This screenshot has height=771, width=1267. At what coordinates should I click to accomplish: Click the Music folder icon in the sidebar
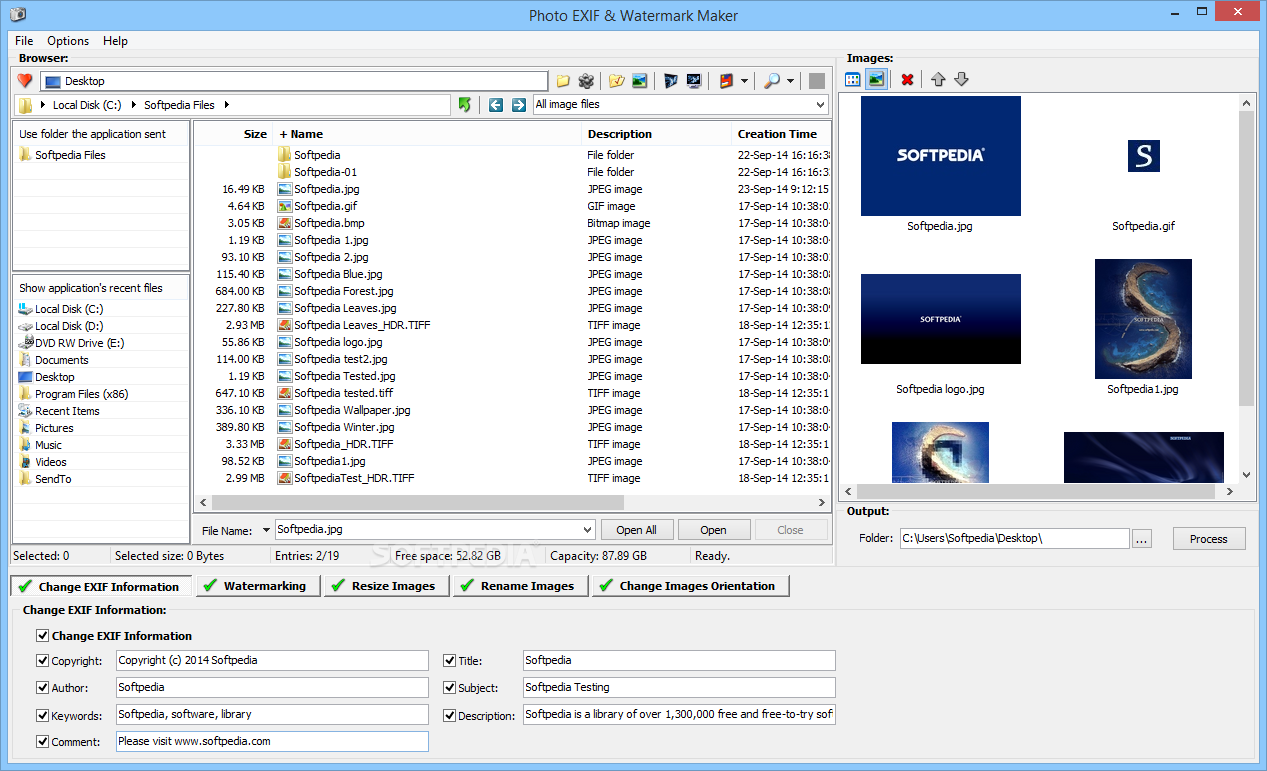tap(26, 445)
